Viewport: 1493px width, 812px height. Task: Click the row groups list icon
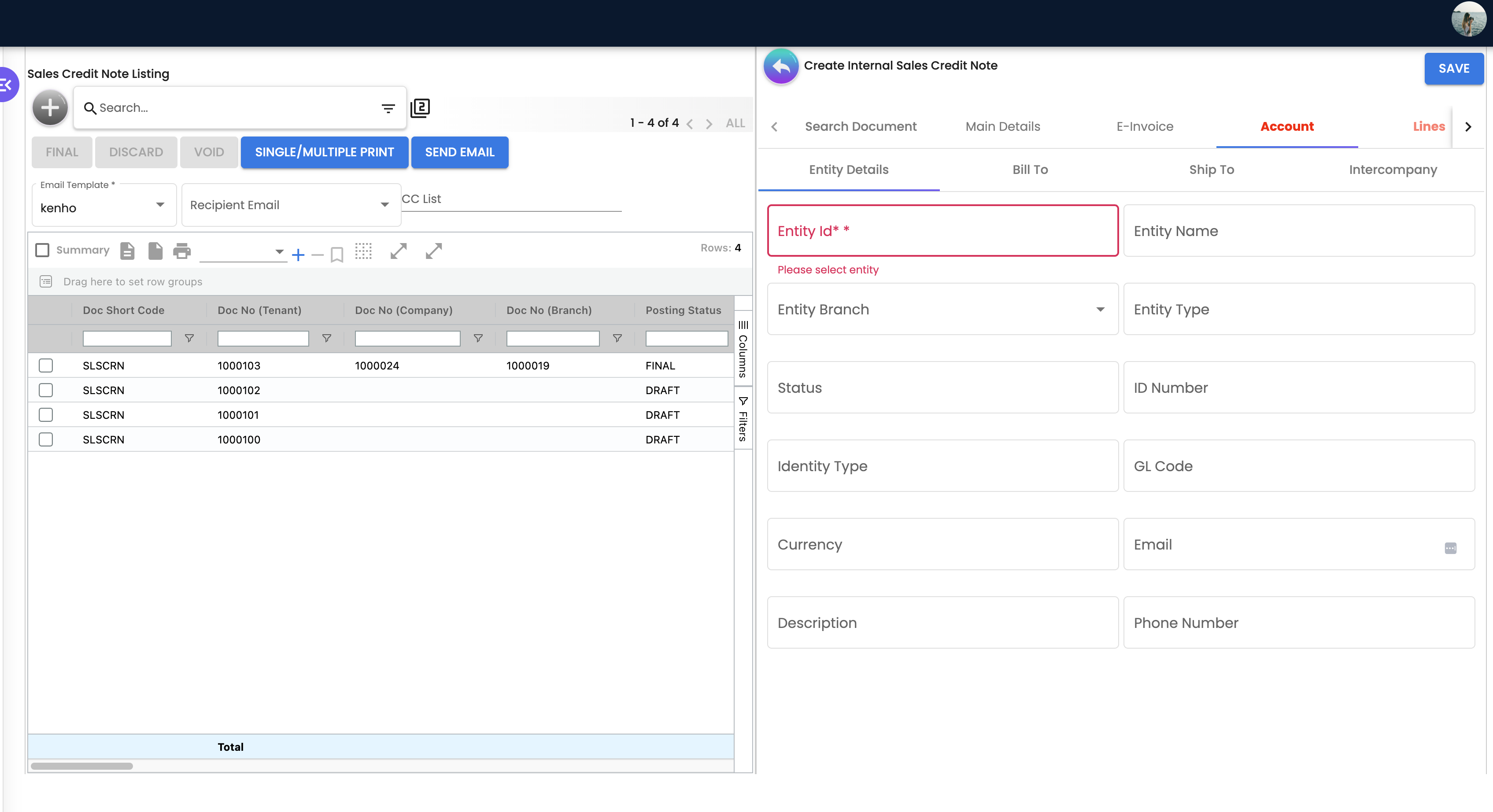pos(46,281)
